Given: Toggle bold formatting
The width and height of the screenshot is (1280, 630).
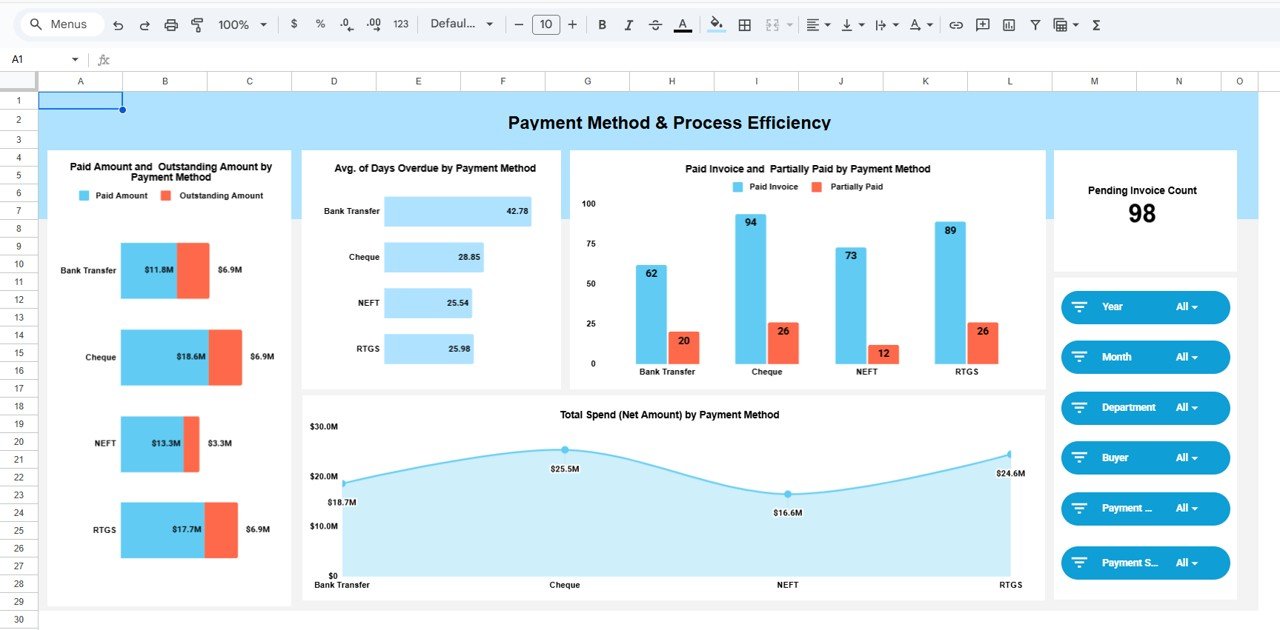Looking at the screenshot, I should pyautogui.click(x=602, y=24).
